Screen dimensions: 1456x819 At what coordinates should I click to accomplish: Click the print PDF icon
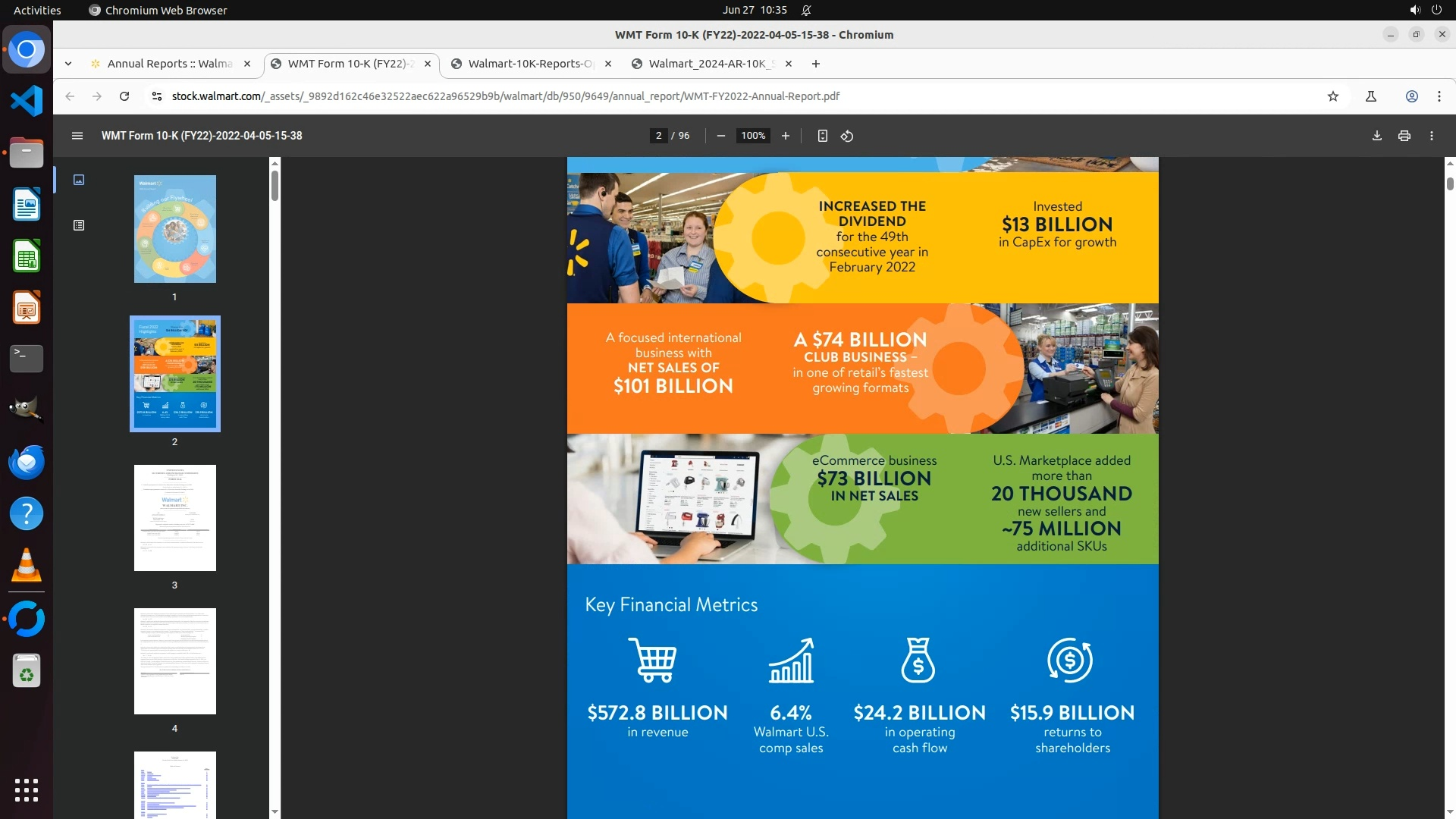coord(1404,136)
